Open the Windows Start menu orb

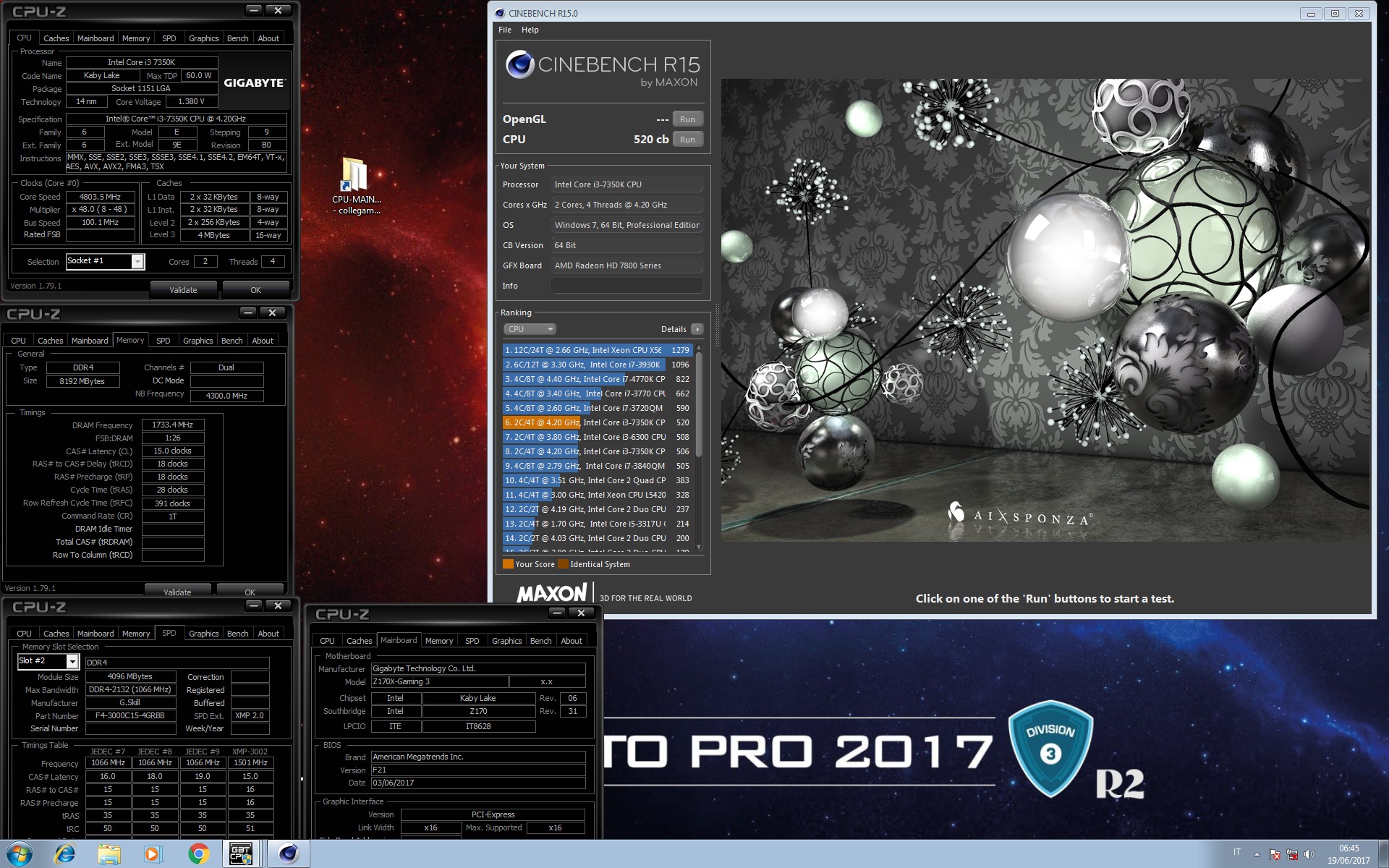tap(20, 854)
